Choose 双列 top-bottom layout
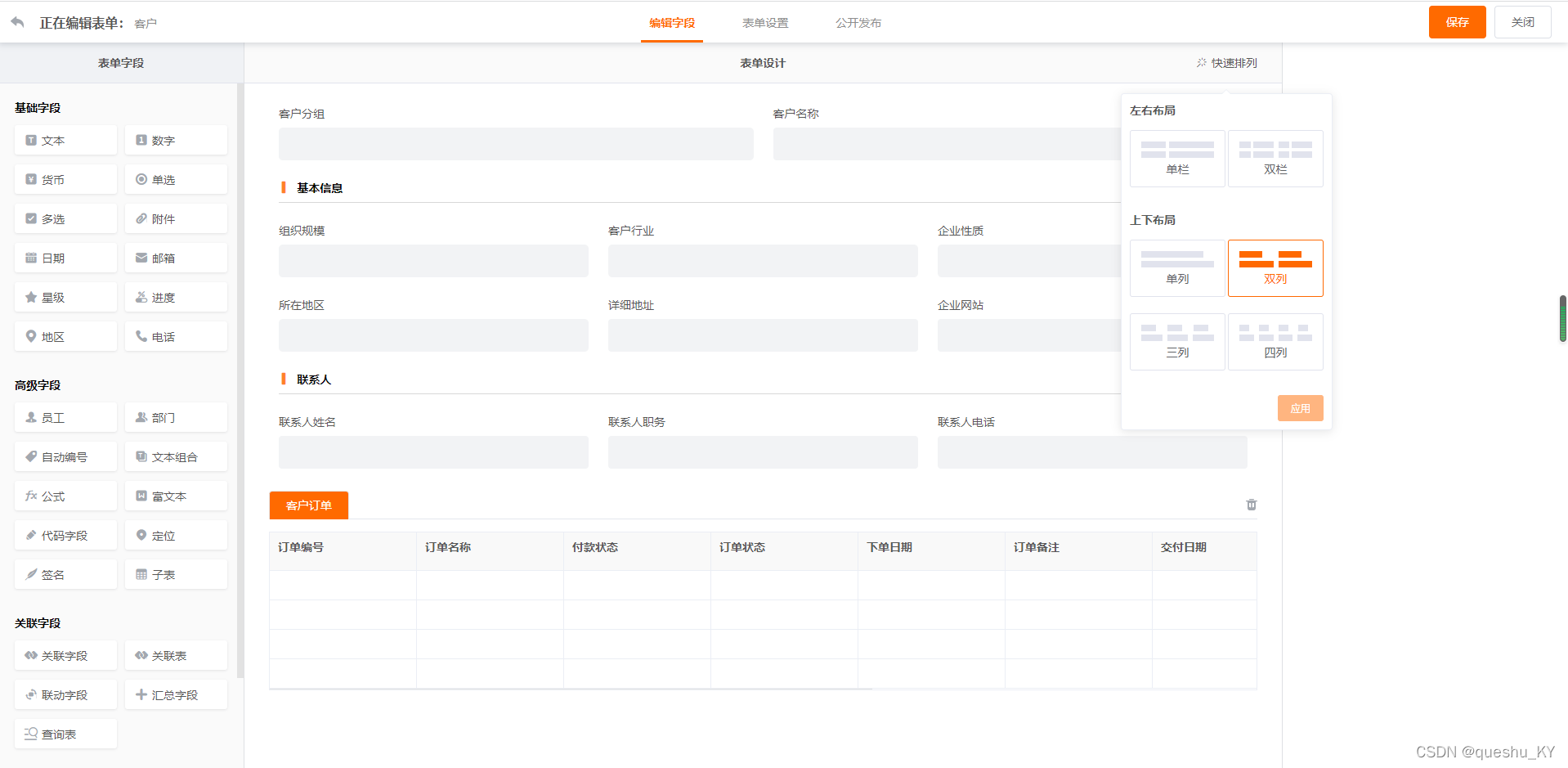Image resolution: width=1568 pixels, height=768 pixels. [1275, 268]
